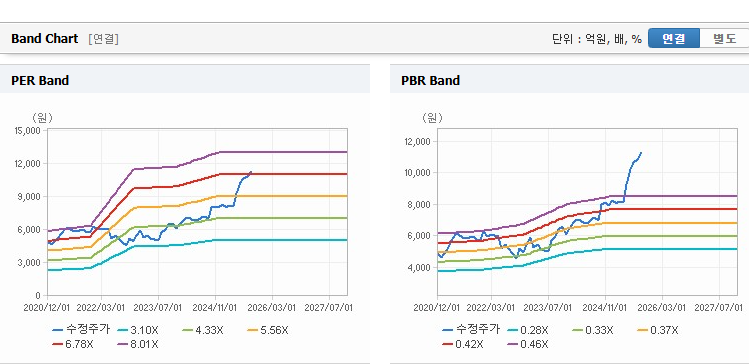The image size is (749, 364).
Task: Toggle the 5.56X legend entry
Action: pos(267,330)
